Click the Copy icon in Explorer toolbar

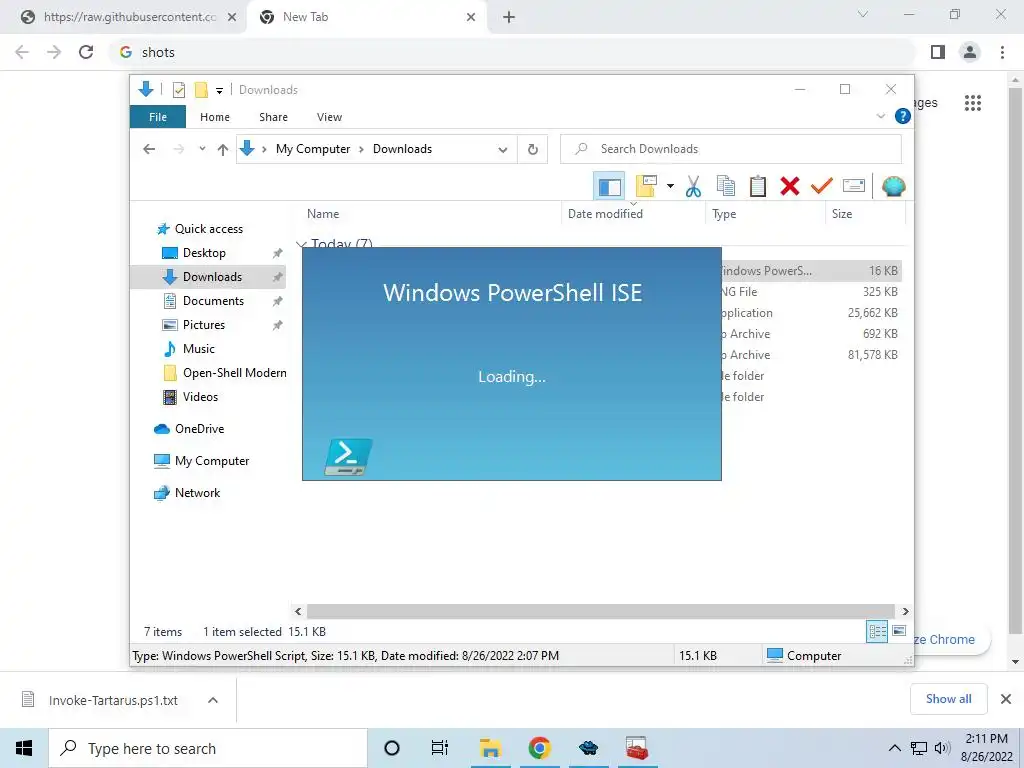(726, 187)
